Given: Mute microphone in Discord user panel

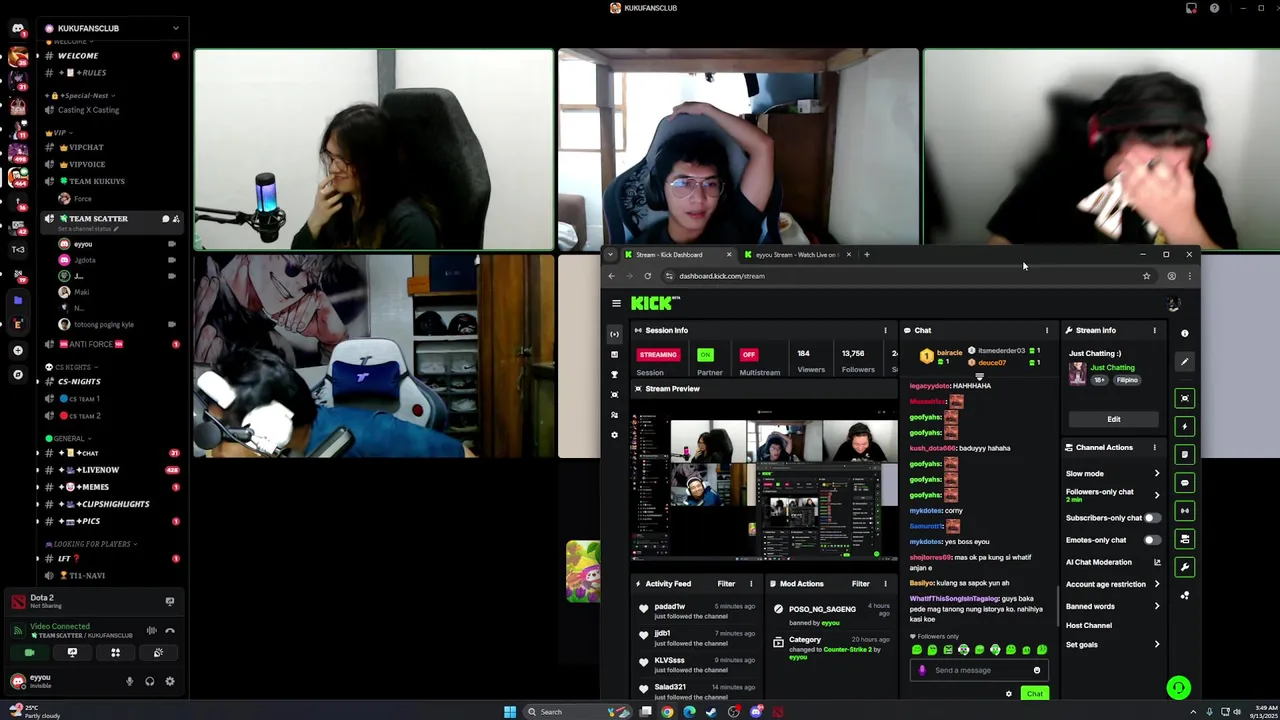Looking at the screenshot, I should click(x=129, y=682).
